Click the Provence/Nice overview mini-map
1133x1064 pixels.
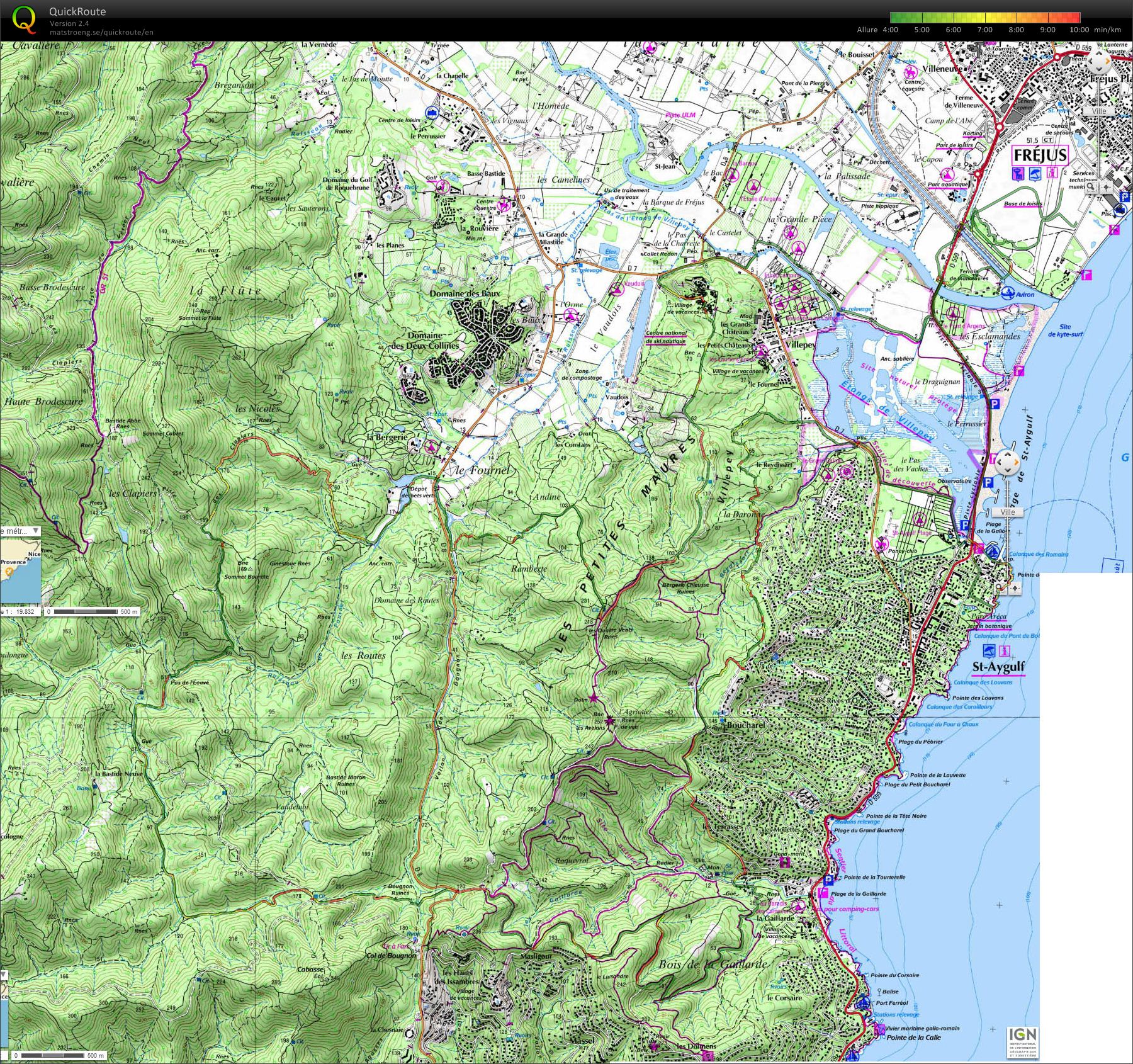[20, 572]
